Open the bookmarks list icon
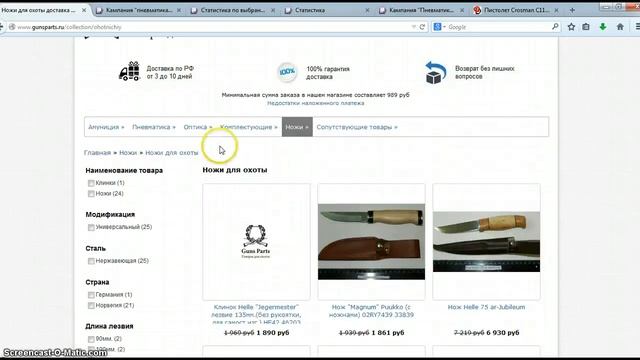This screenshot has width=640, height=360. [x=586, y=27]
